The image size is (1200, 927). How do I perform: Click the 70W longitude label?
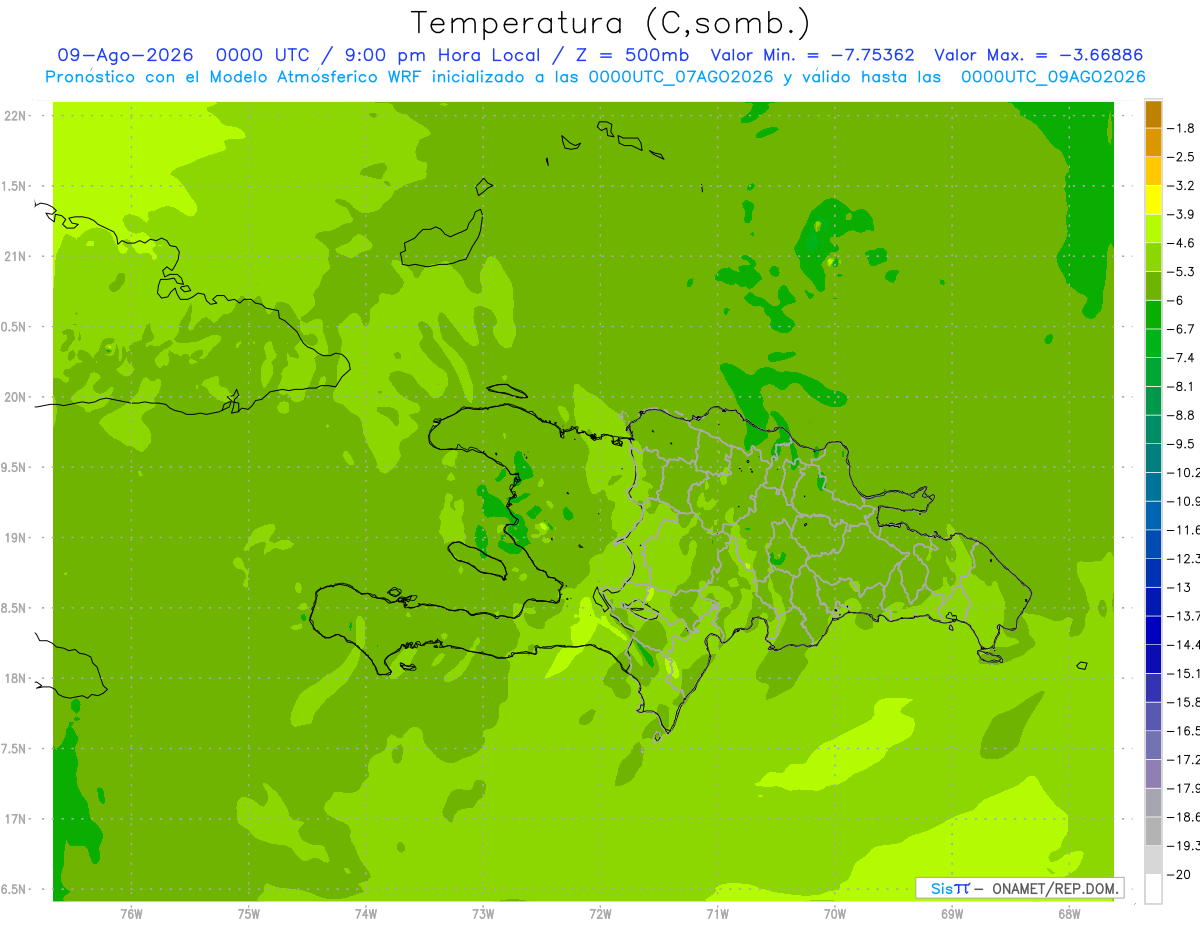tap(835, 914)
